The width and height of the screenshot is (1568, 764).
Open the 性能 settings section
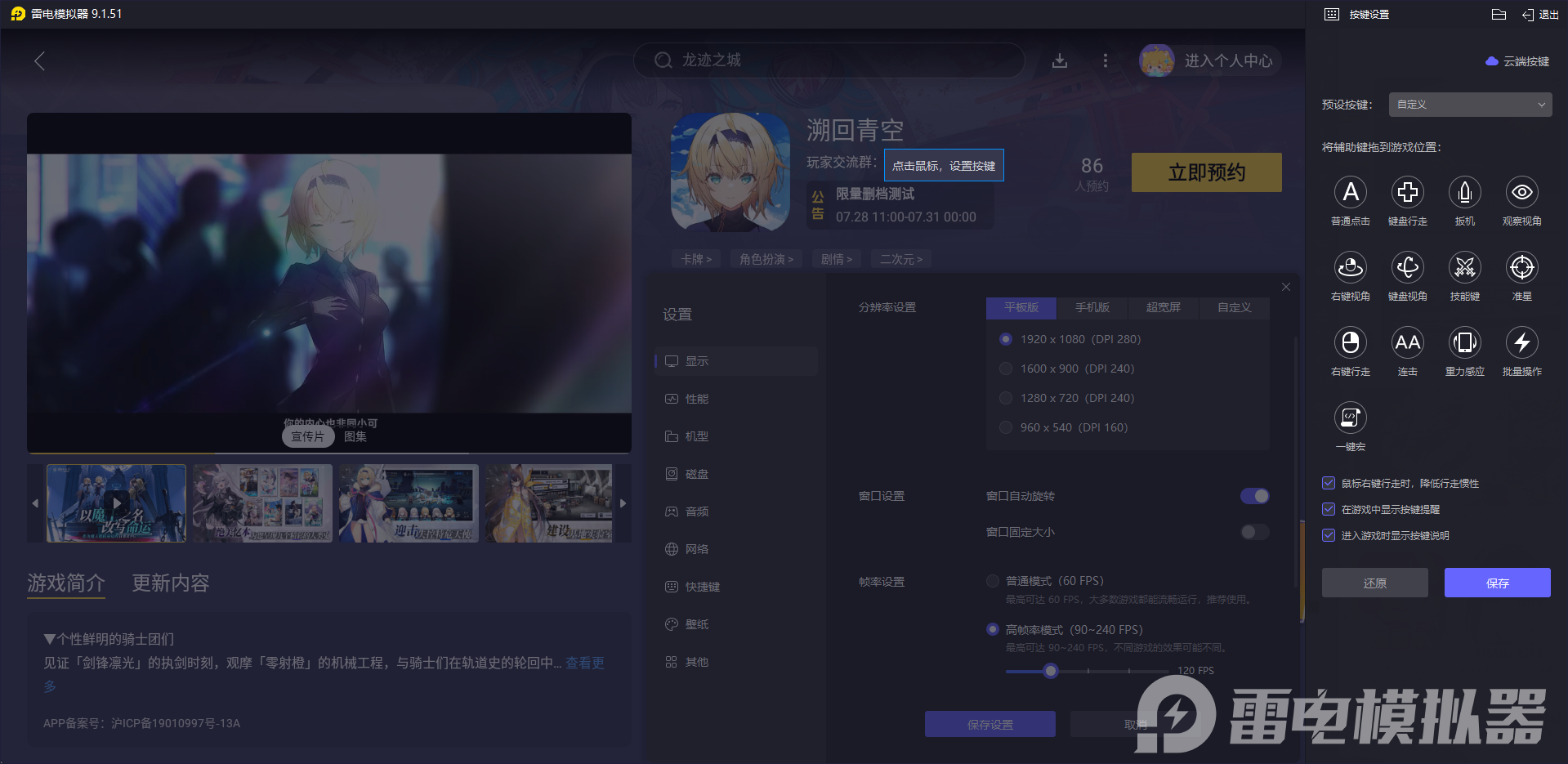[x=736, y=399]
